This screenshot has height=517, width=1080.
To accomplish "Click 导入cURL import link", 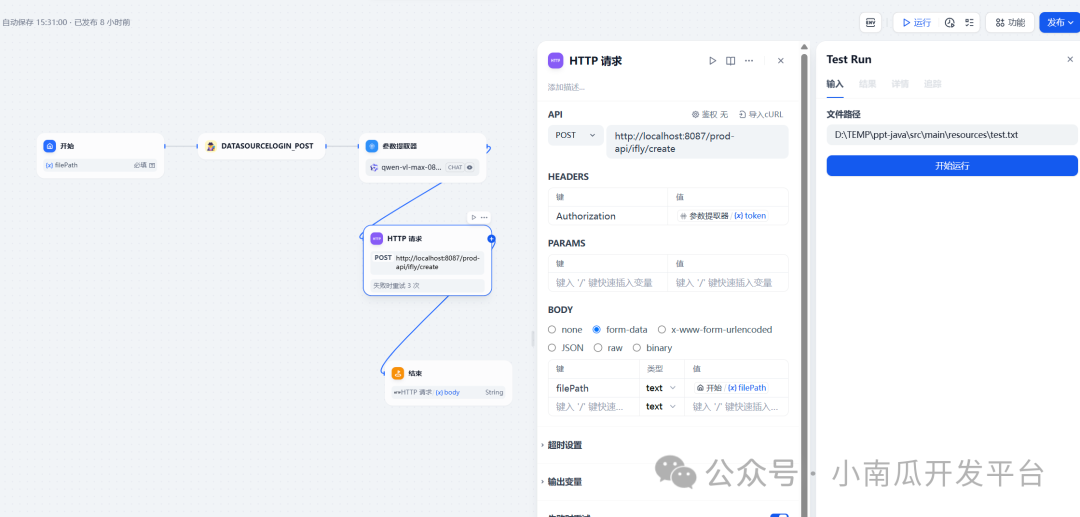I will click(760, 114).
